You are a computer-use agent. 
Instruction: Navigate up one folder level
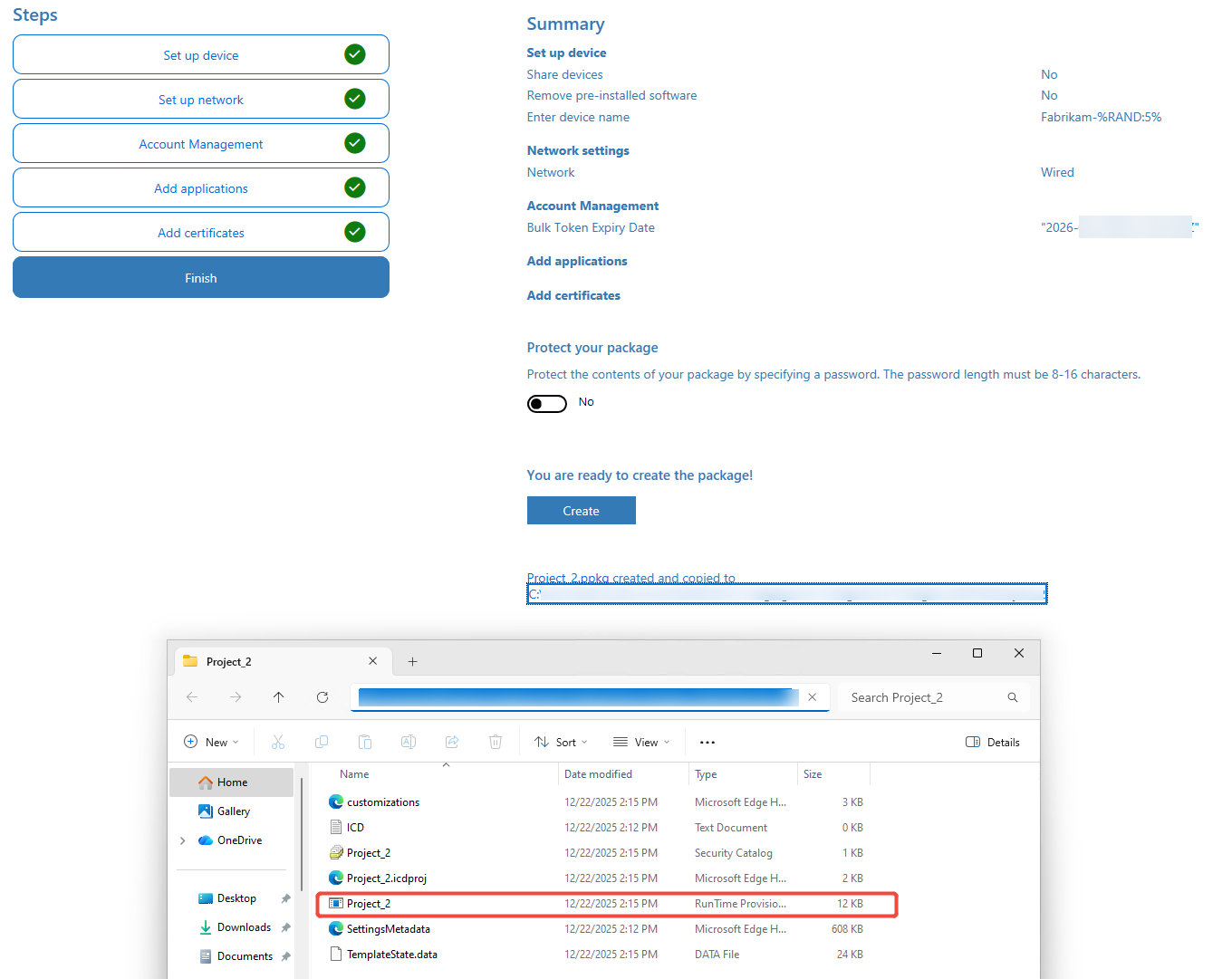click(278, 696)
